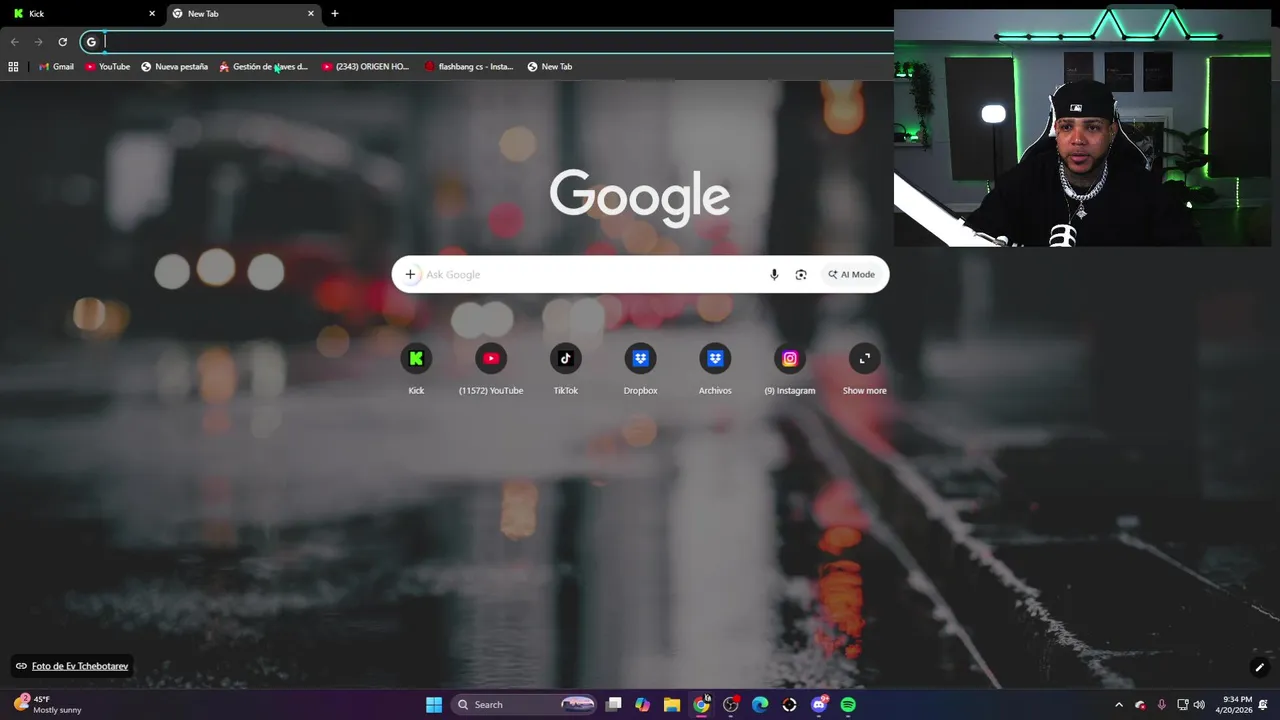This screenshot has height=720, width=1280.
Task: Open the (9) Instagram shortcut tile
Action: (x=790, y=369)
